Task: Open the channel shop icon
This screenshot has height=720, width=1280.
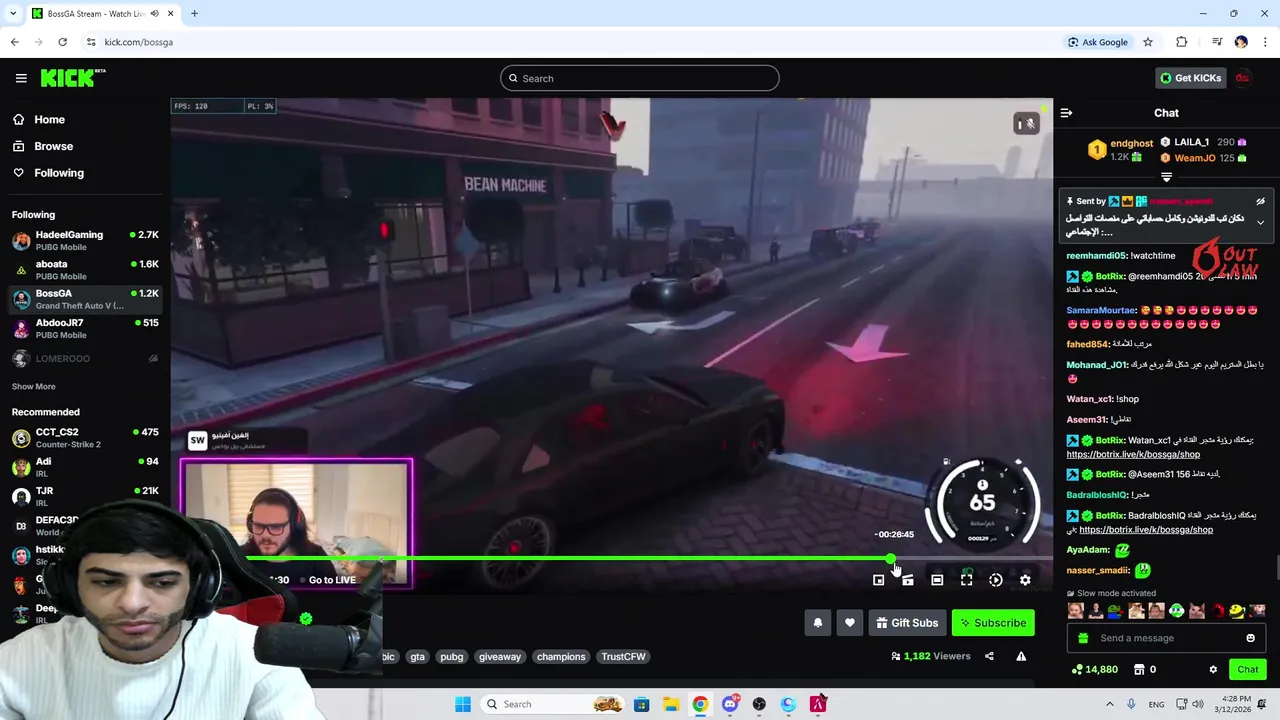Action: point(1139,669)
